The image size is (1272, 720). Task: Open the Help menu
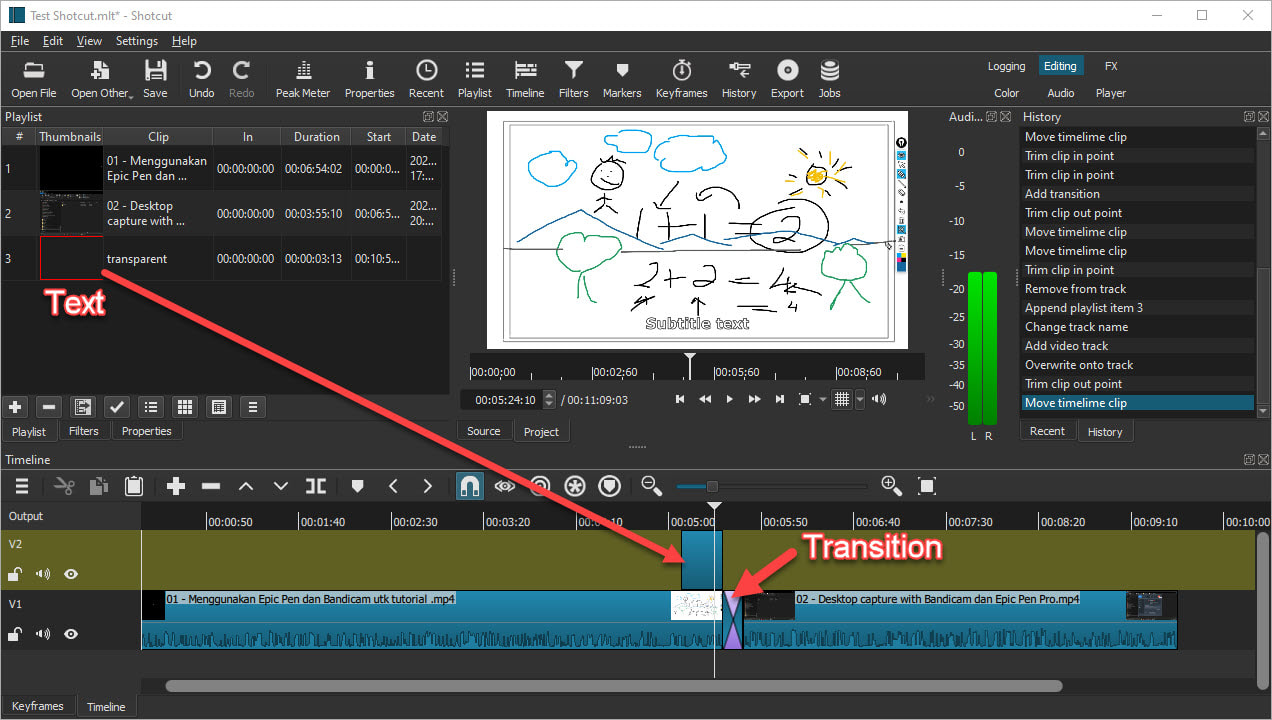click(x=184, y=41)
